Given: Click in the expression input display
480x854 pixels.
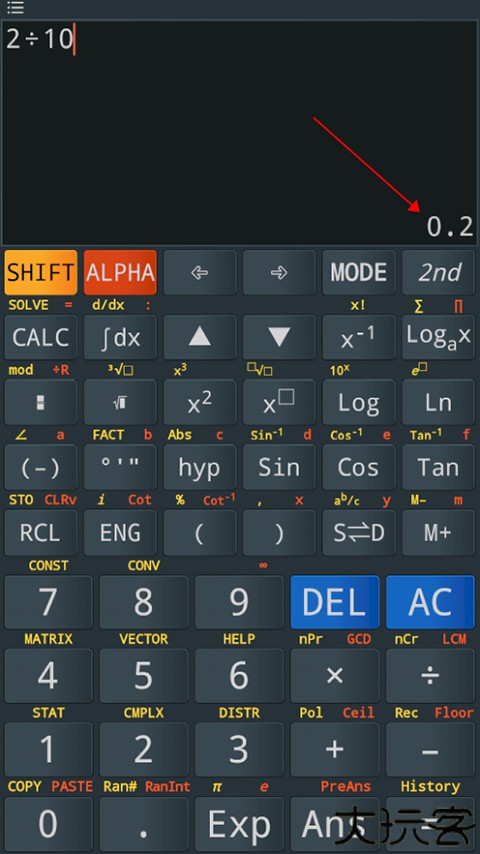Looking at the screenshot, I should click(x=240, y=132).
